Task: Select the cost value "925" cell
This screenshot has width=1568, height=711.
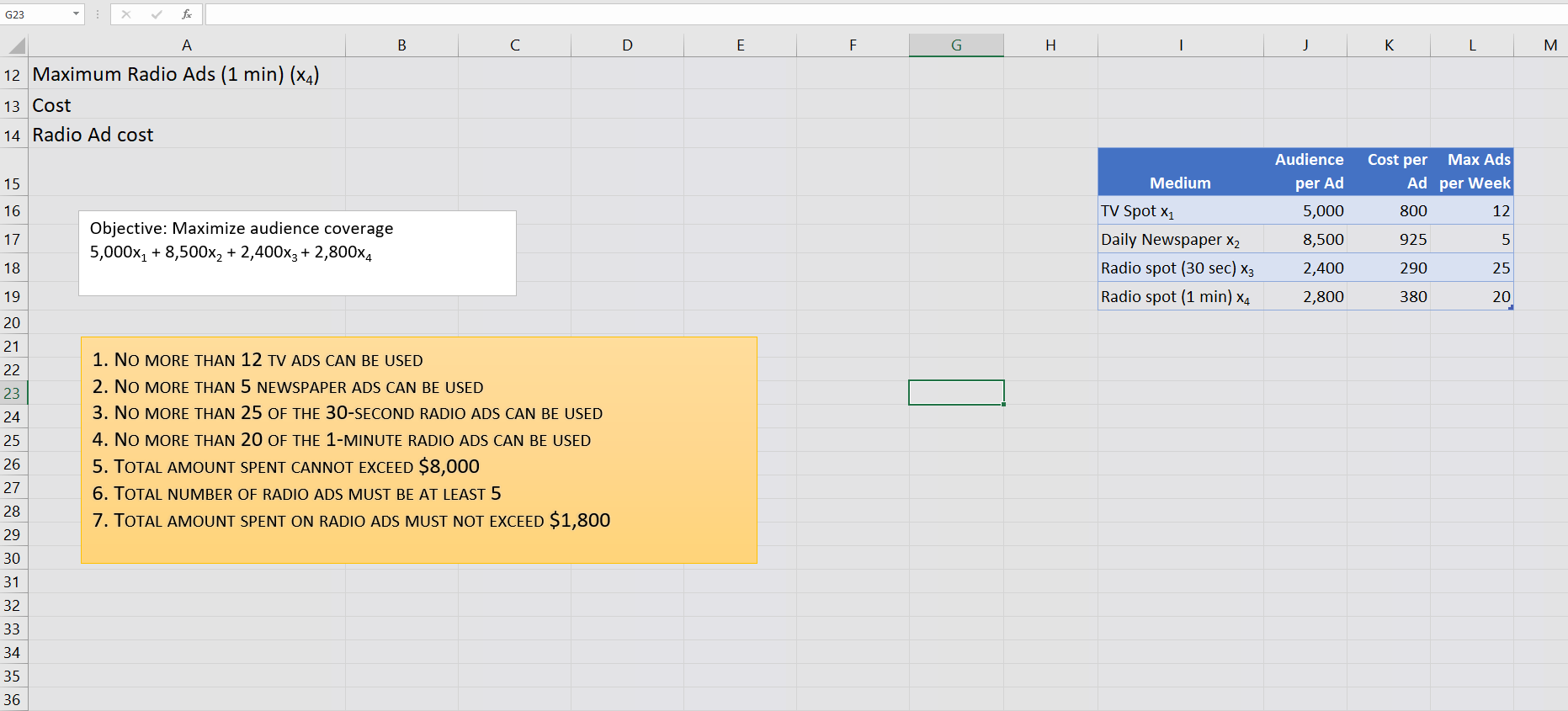Action: click(x=1389, y=239)
